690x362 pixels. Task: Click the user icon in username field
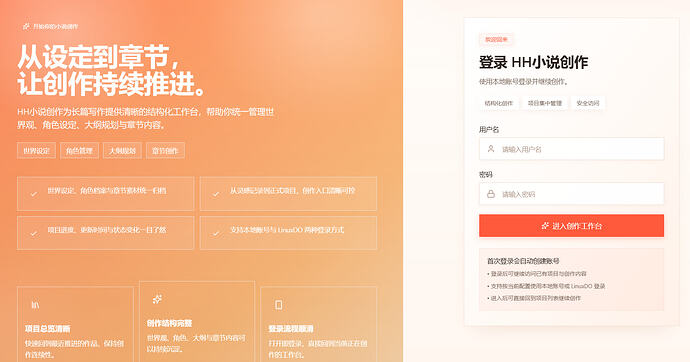click(491, 149)
